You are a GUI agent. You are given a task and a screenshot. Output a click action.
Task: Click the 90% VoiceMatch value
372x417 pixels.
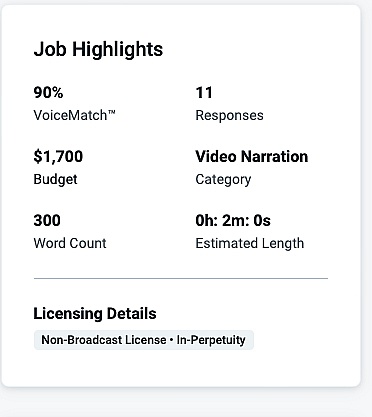coord(48,92)
